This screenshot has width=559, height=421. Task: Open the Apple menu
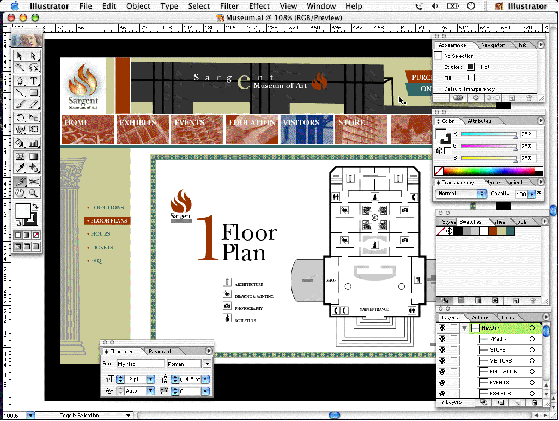click(14, 6)
